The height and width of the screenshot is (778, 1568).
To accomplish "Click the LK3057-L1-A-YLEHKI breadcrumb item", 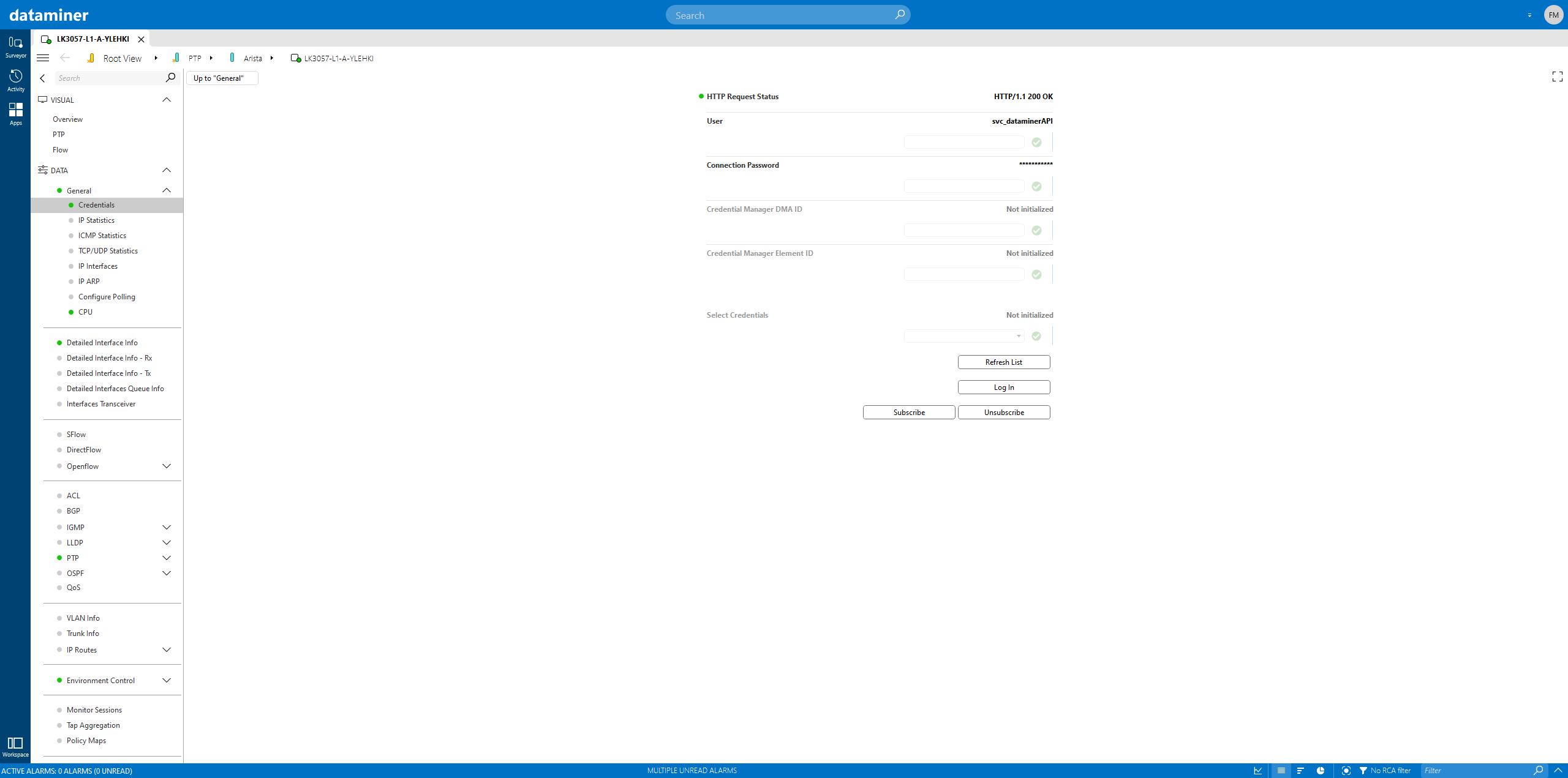I will coord(339,58).
